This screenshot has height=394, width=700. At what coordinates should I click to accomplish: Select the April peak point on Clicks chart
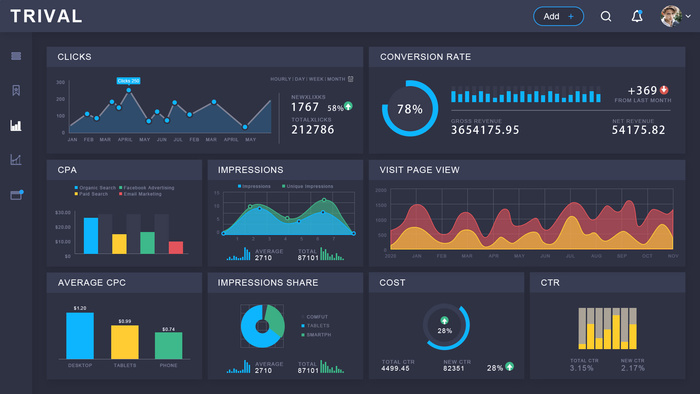[129, 90]
